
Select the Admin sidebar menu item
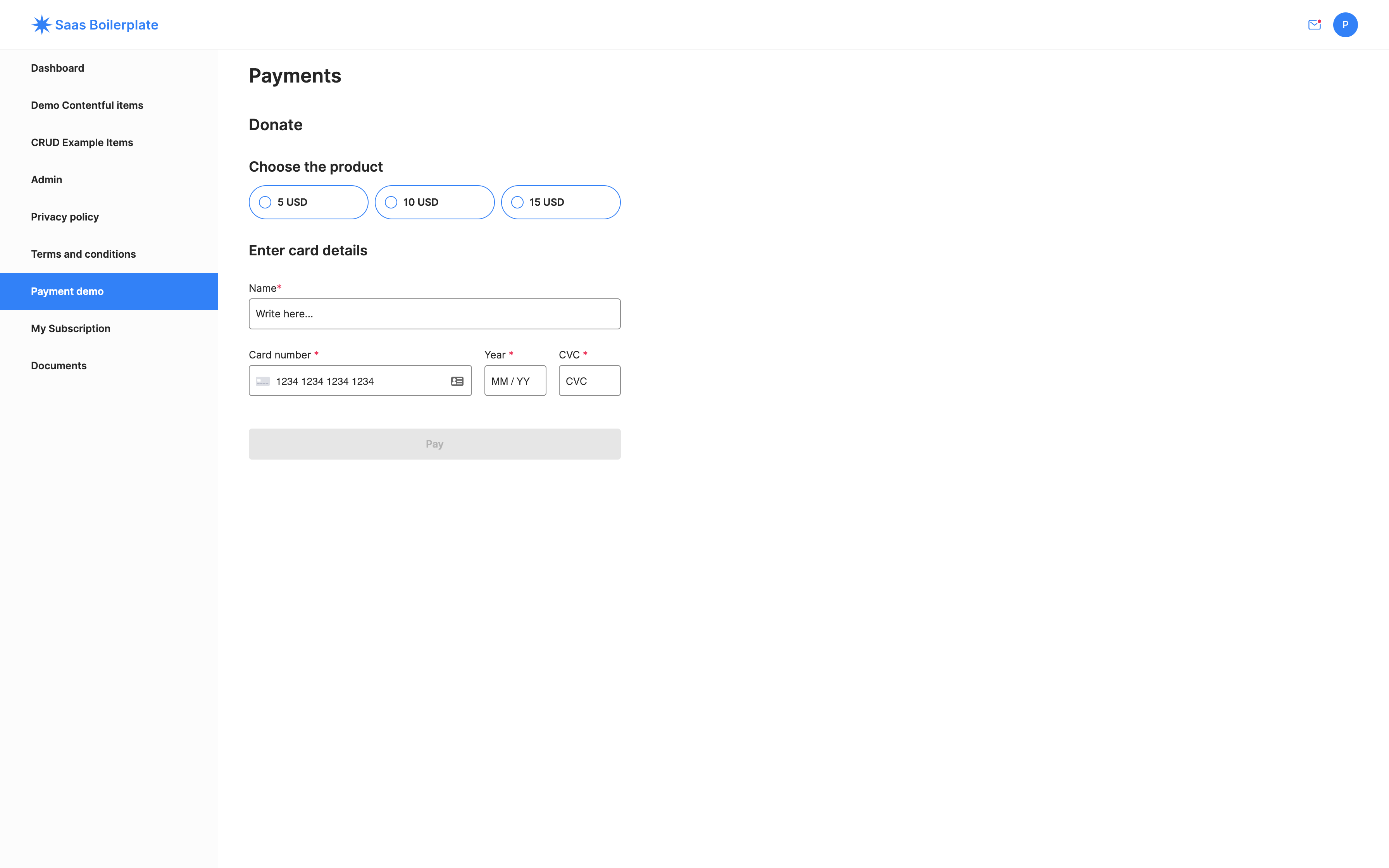(47, 179)
